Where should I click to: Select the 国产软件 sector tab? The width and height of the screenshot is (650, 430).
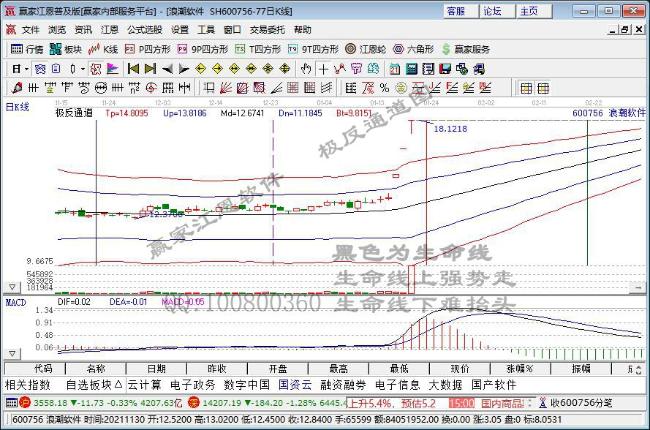[x=494, y=385]
